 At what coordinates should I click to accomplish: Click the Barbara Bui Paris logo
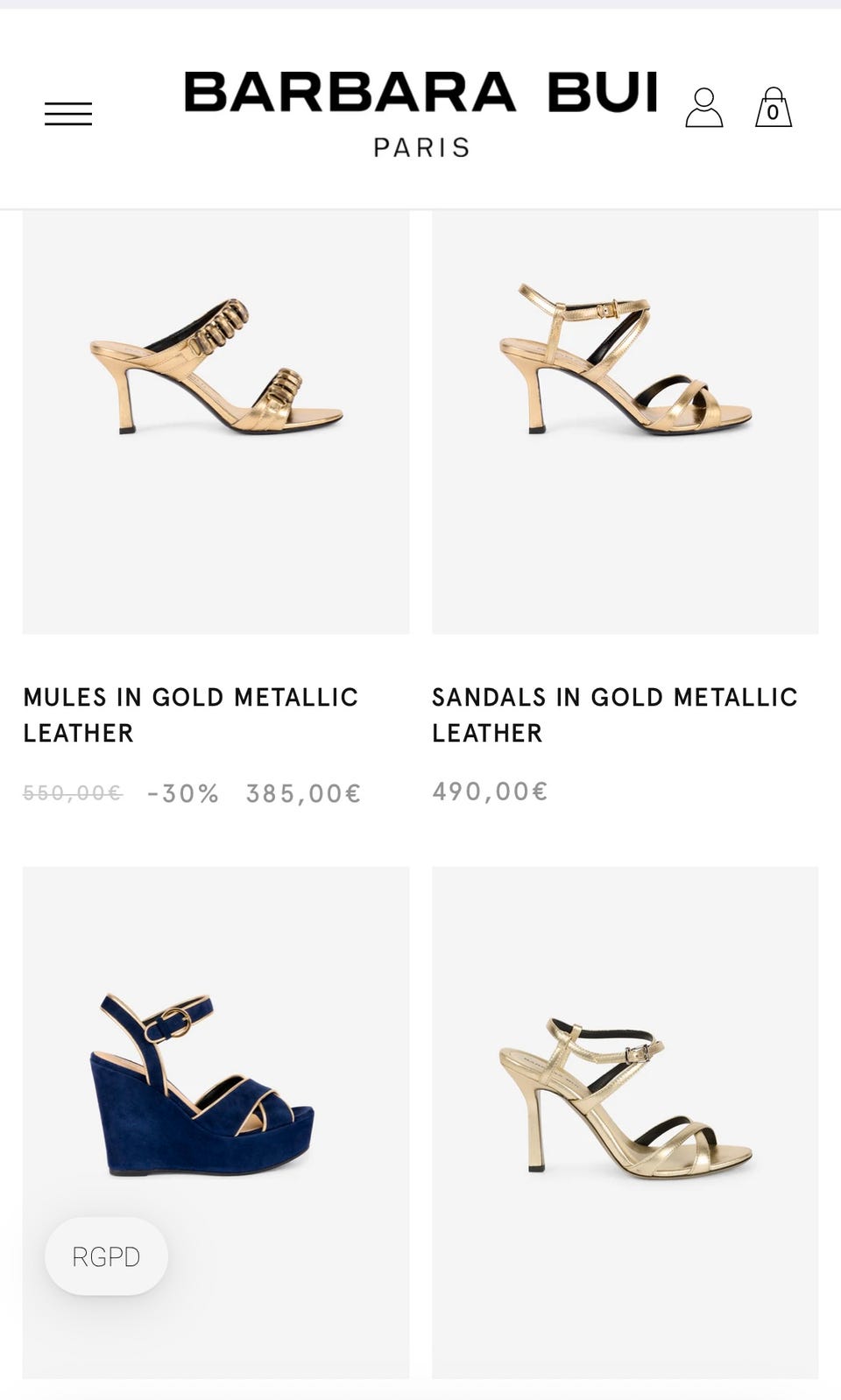click(420, 109)
